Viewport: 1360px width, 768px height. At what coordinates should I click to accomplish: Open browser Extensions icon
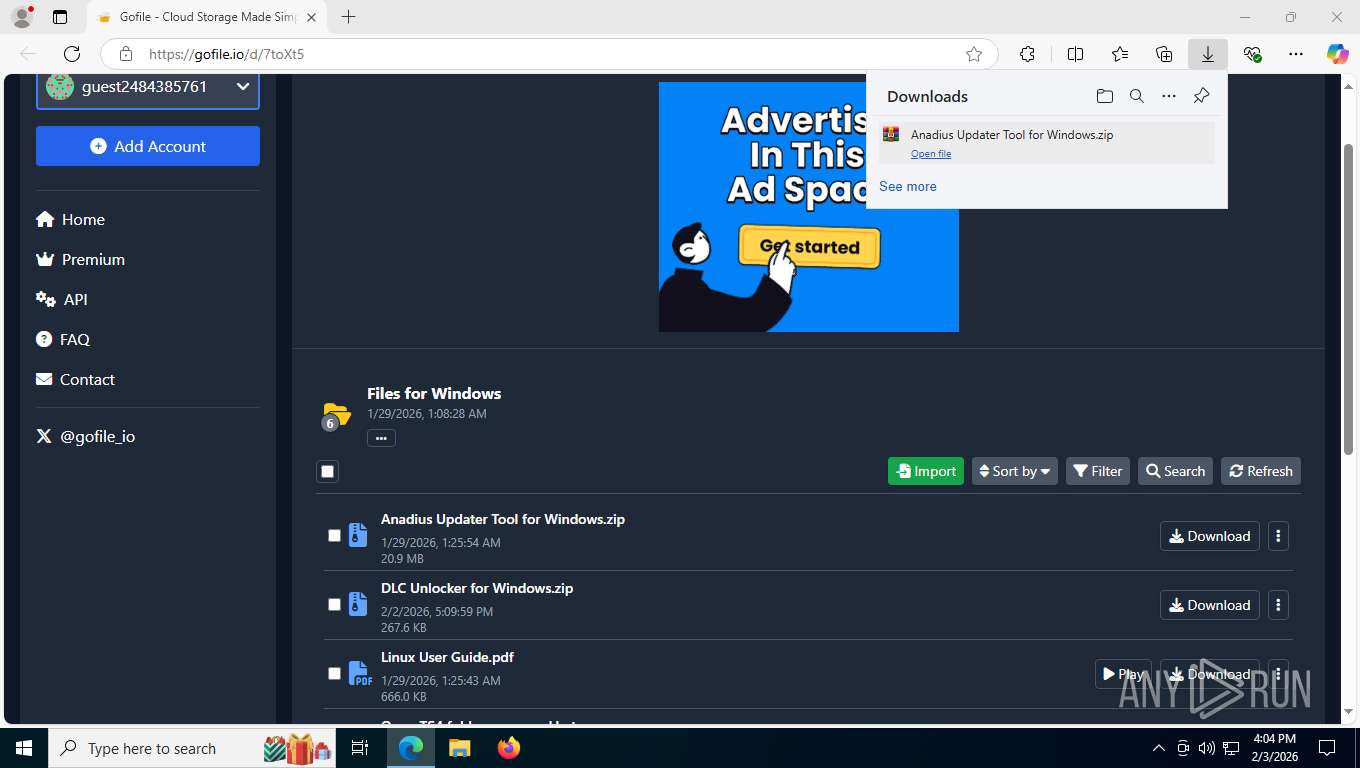coord(1027,54)
